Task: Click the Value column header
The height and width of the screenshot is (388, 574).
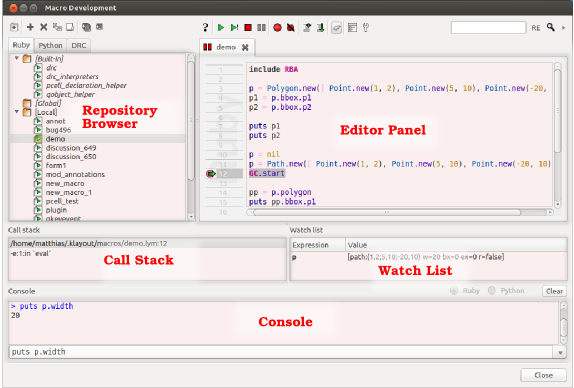Action: tap(456, 245)
